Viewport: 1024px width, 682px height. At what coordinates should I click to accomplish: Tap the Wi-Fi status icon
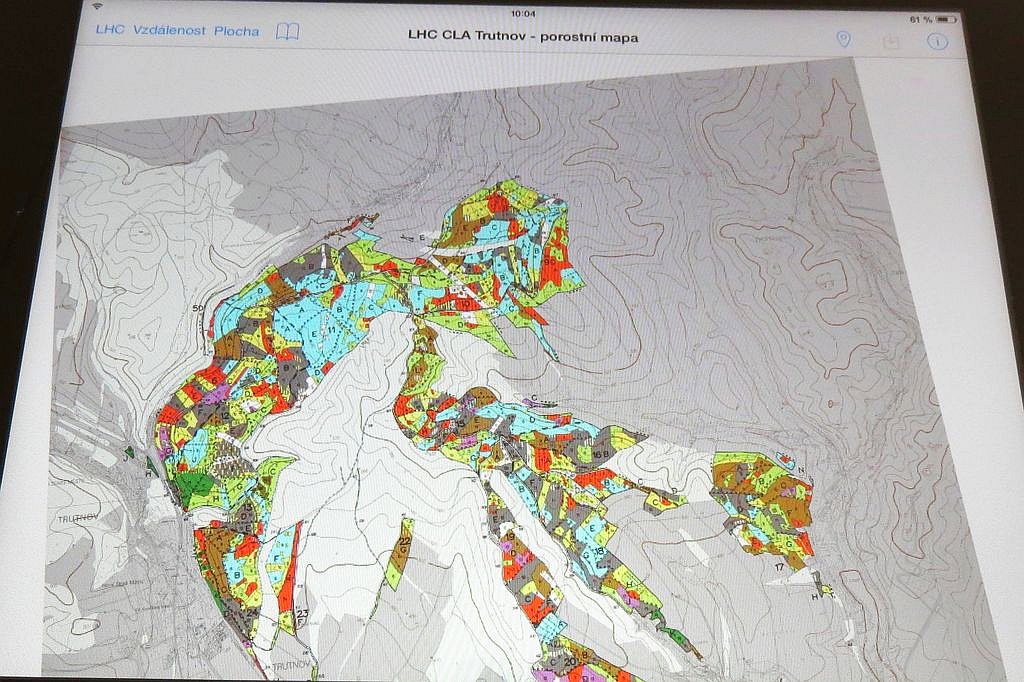pos(98,8)
